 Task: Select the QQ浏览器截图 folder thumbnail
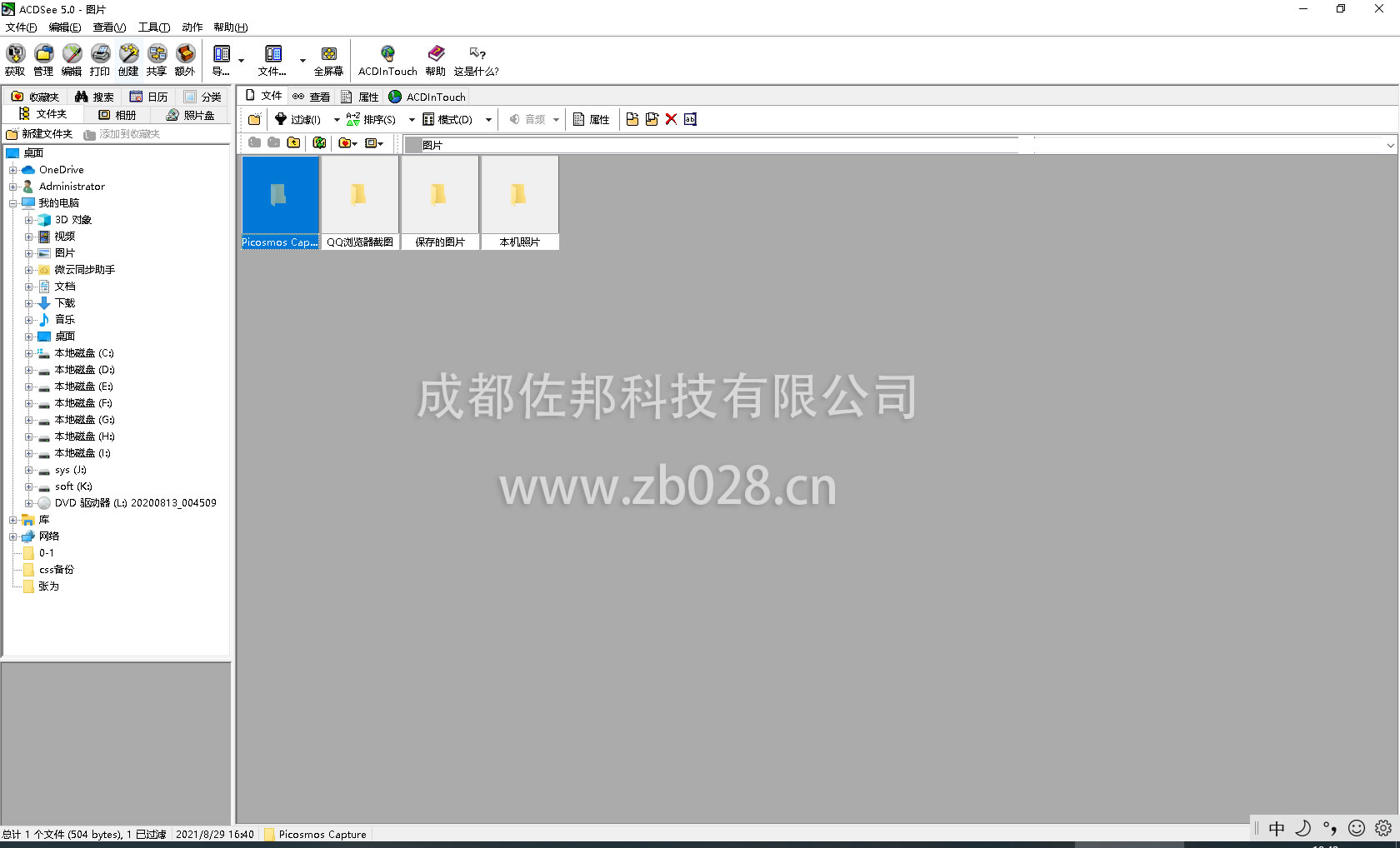pos(360,202)
